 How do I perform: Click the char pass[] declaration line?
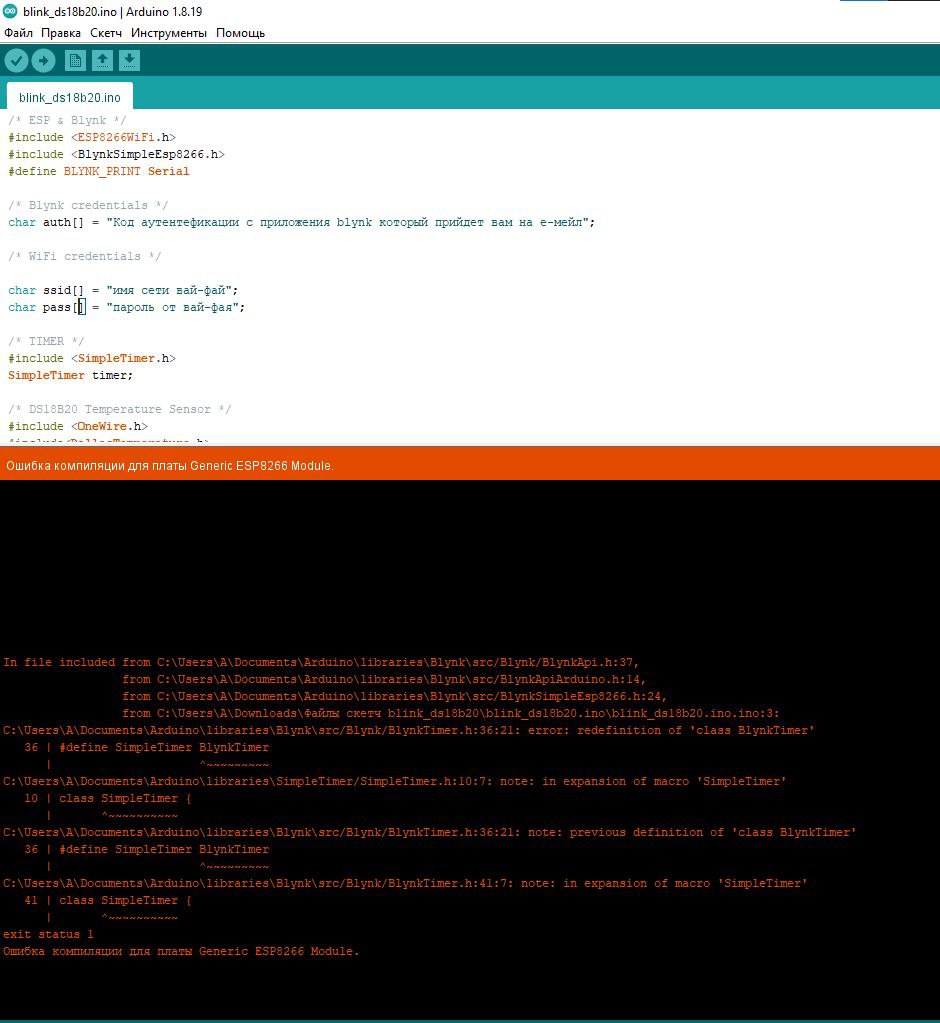coord(127,307)
